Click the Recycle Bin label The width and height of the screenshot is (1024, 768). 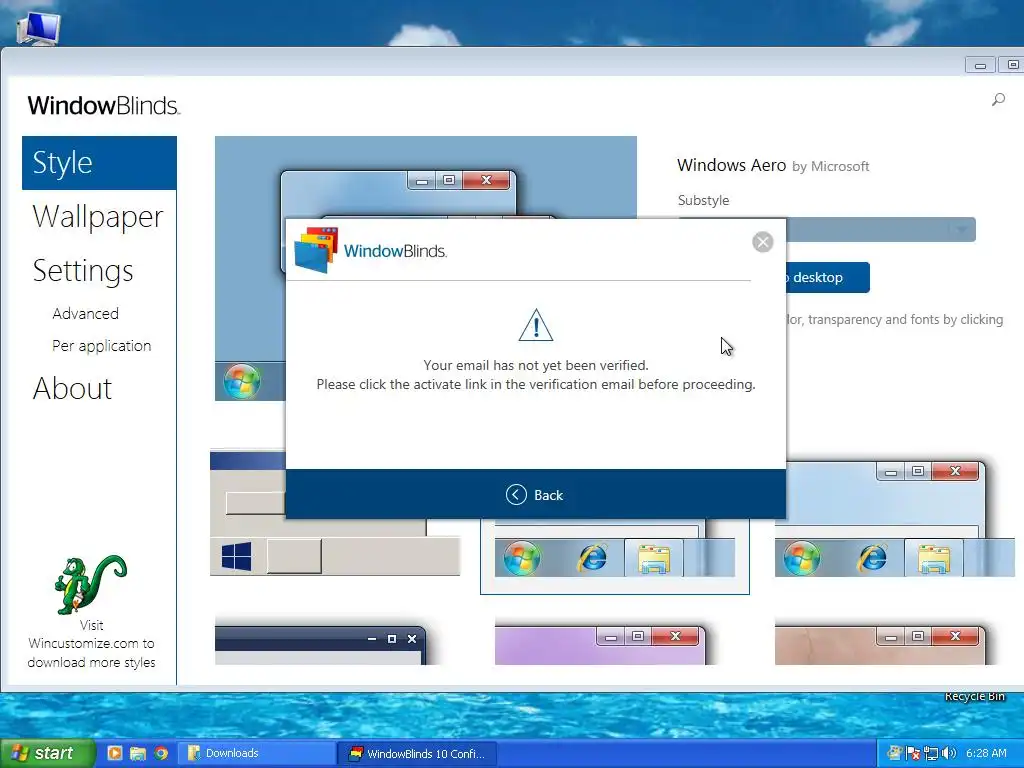(974, 696)
